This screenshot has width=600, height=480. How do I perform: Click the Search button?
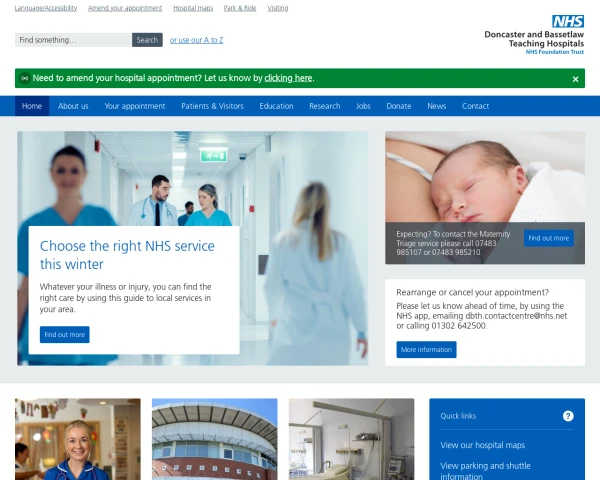click(x=147, y=40)
